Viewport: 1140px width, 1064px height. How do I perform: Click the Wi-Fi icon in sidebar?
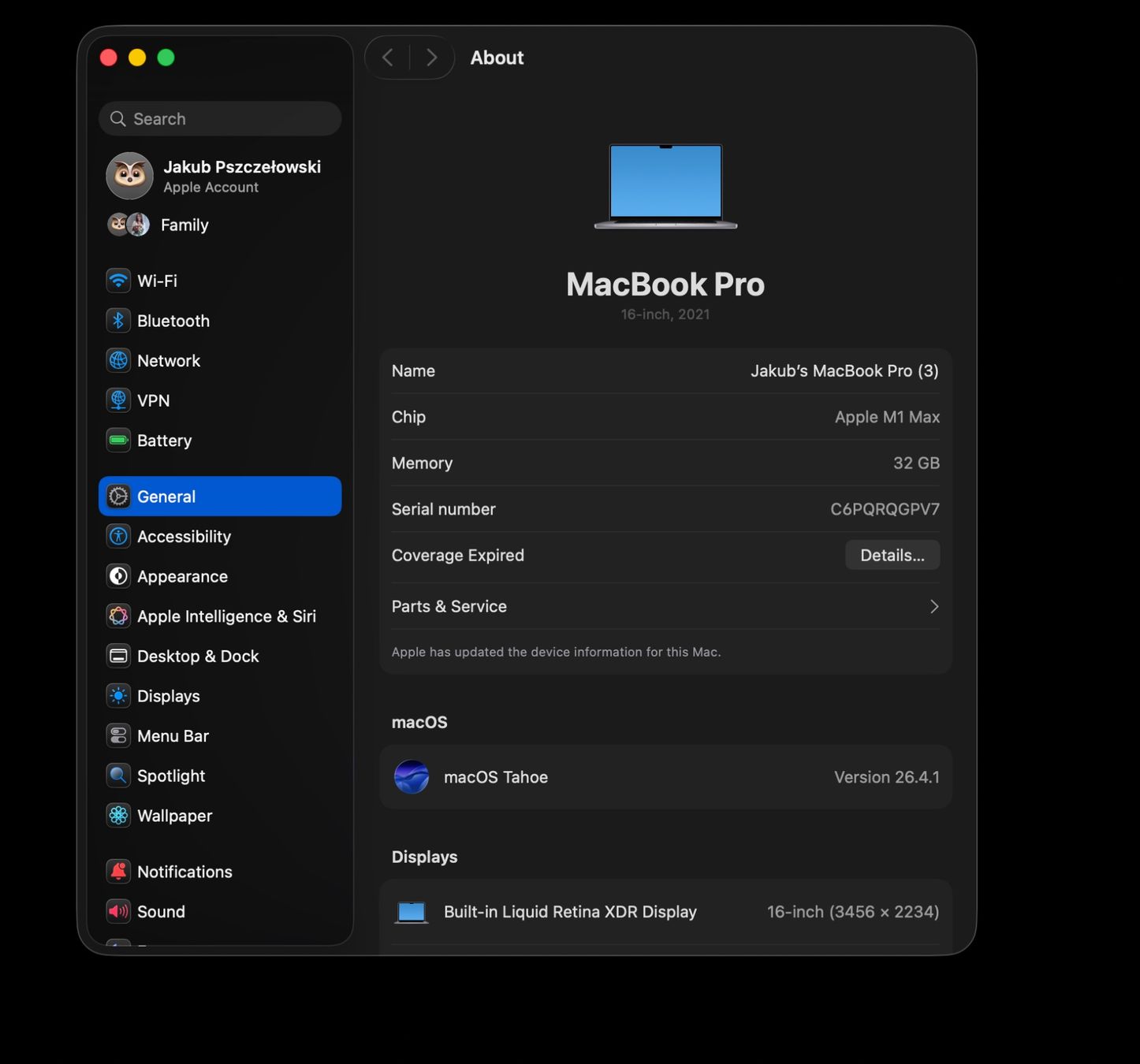point(118,281)
